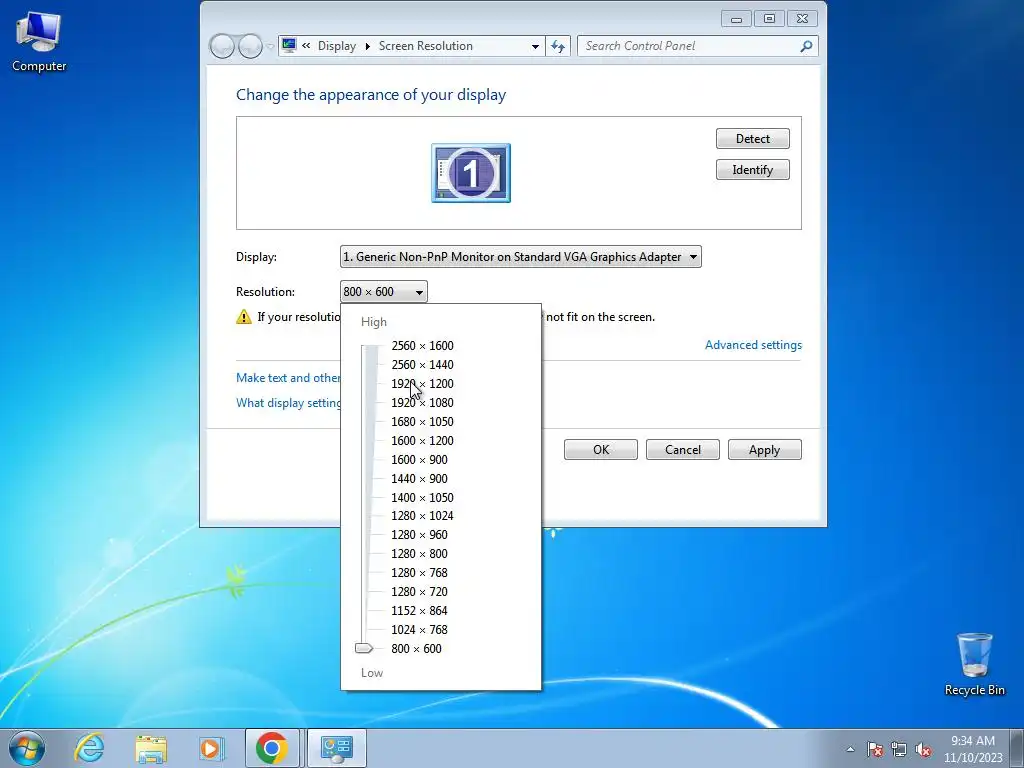Choose 1280 × 768 resolution
This screenshot has width=1024, height=768.
[x=419, y=572]
